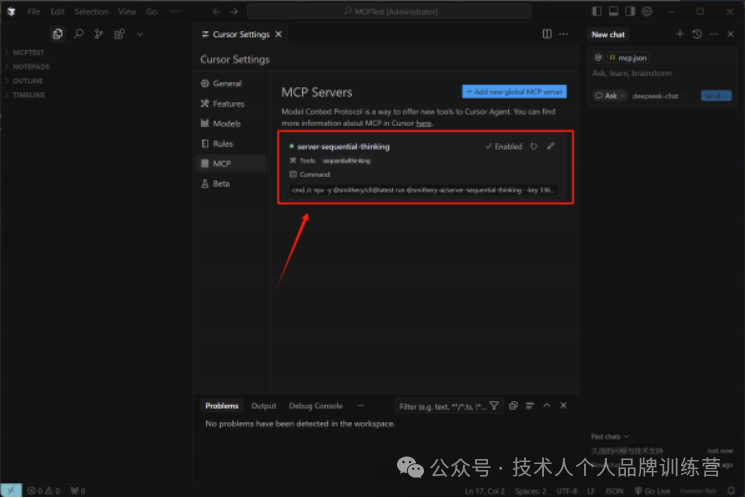The image size is (745, 498).
Task: Open the Search view icon
Action: click(x=78, y=34)
